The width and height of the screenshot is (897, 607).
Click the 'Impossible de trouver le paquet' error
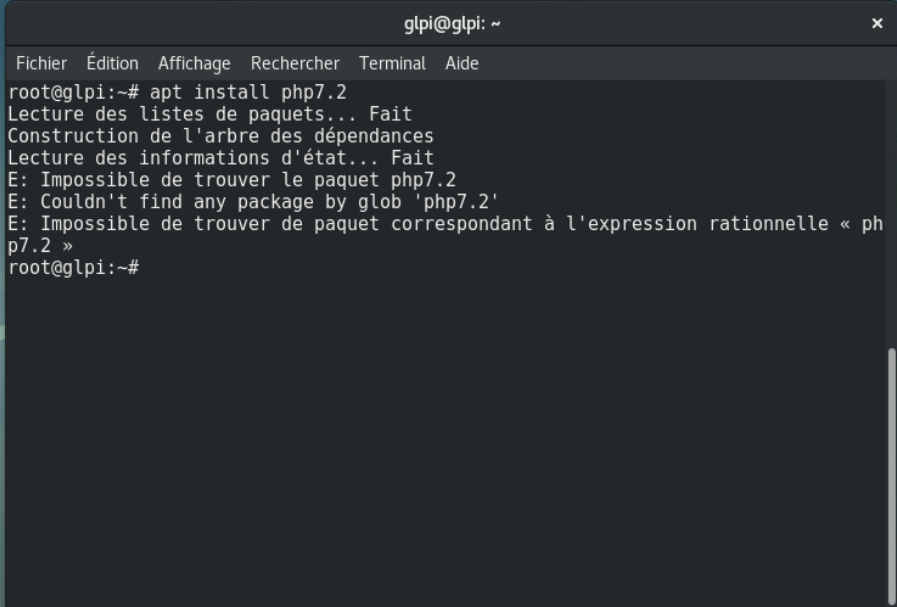click(232, 180)
